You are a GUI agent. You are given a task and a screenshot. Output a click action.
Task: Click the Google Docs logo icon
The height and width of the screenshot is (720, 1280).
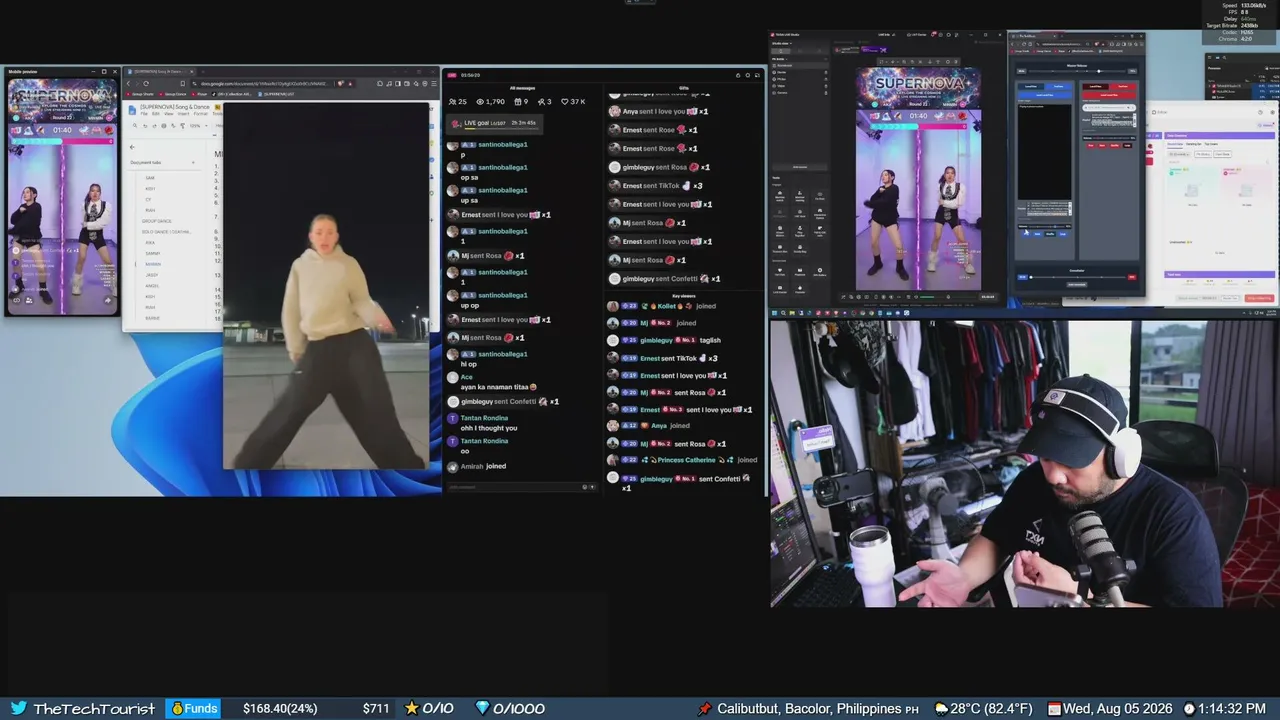(131, 109)
